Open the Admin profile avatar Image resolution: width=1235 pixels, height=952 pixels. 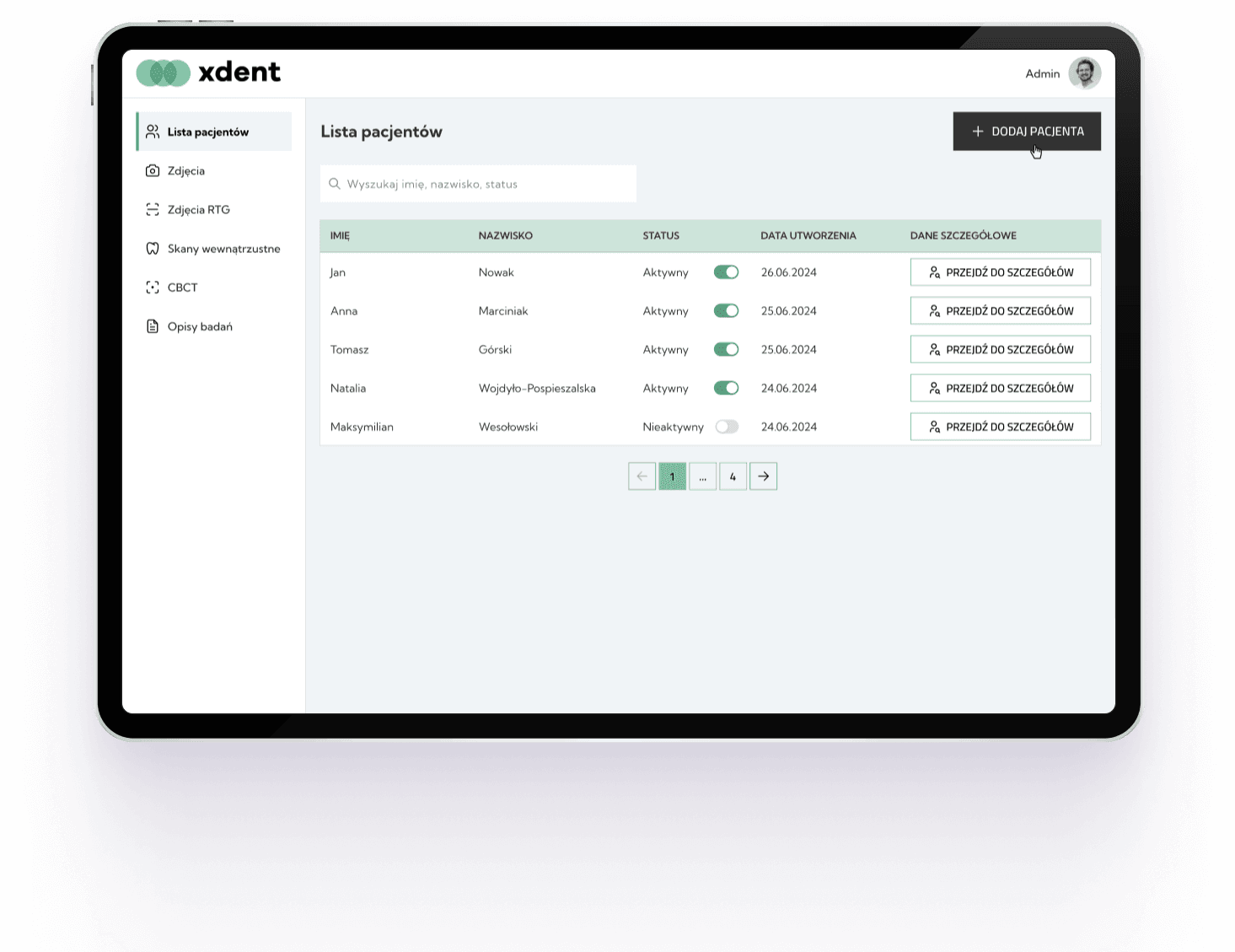click(1084, 73)
